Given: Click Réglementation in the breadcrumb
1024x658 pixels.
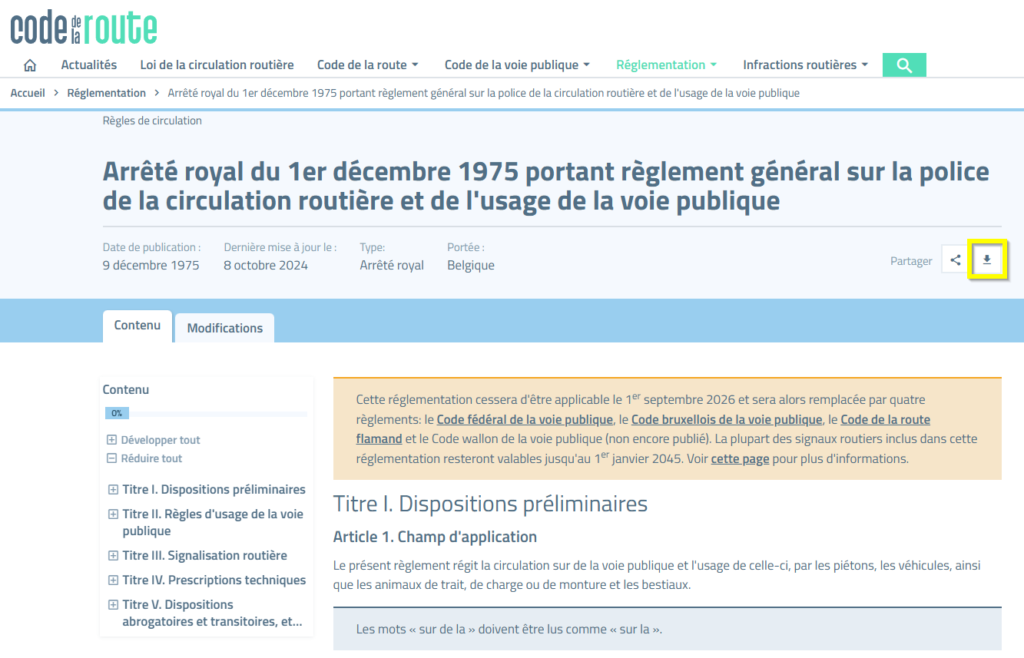Looking at the screenshot, I should click(106, 93).
